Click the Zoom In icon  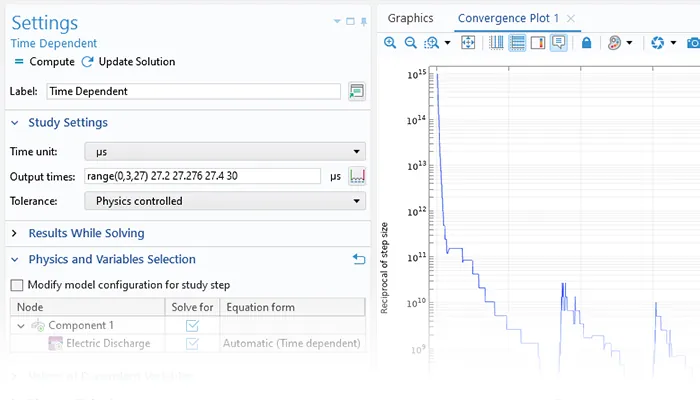point(390,43)
